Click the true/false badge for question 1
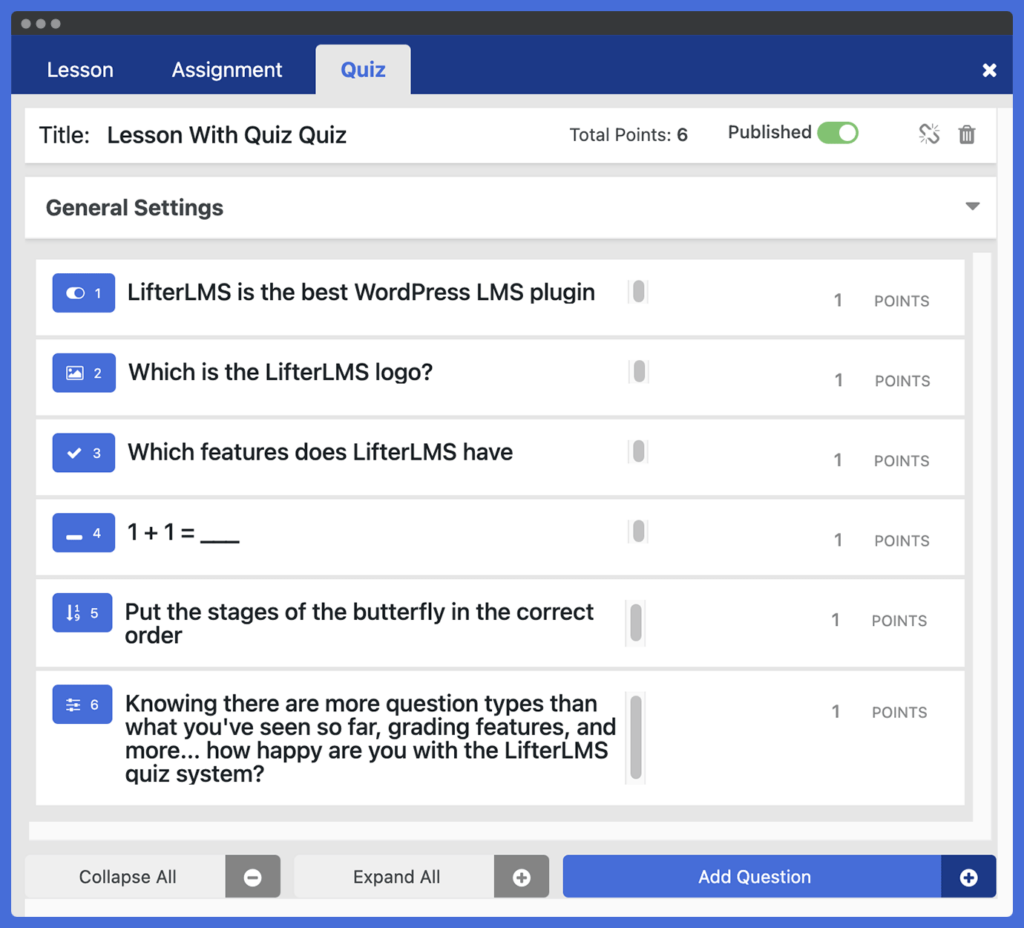The width and height of the screenshot is (1024, 928). [x=84, y=293]
